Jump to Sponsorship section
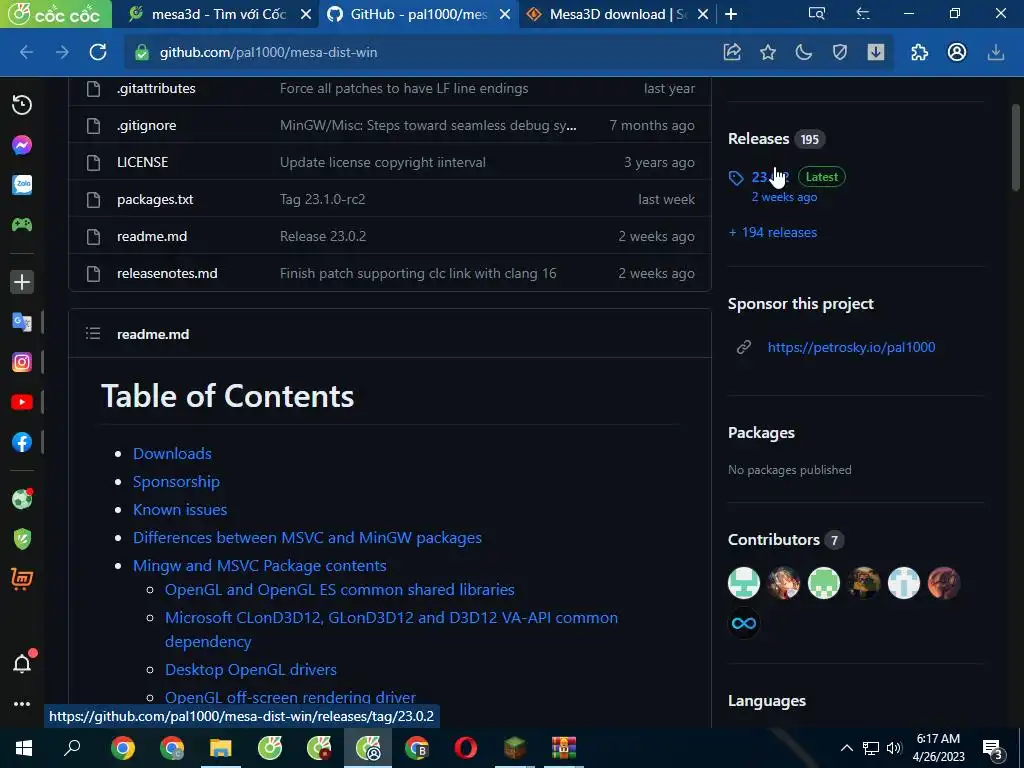This screenshot has width=1024, height=768. tap(176, 481)
